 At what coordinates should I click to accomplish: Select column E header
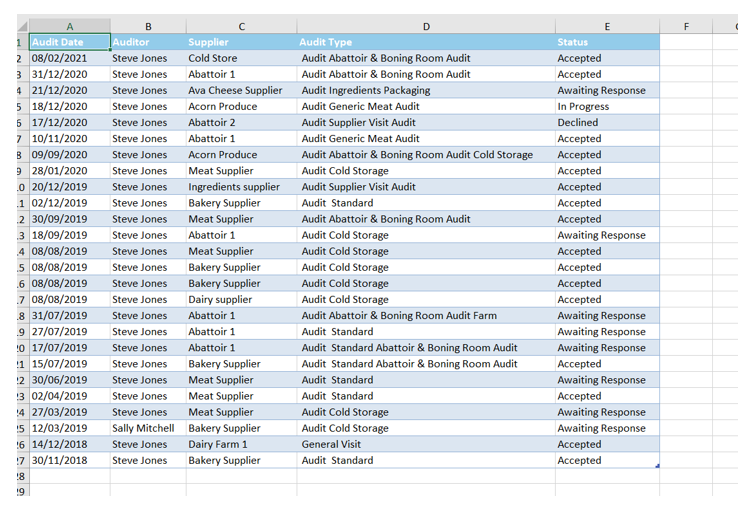coord(607,26)
